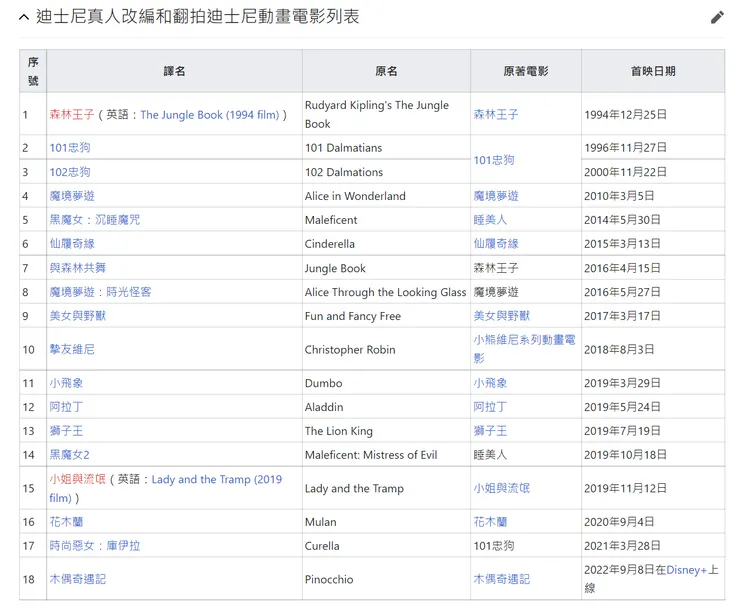Screen dimensions: 740x611
Task: Open The Jungle Book (1994 film) English link
Action: tap(210, 115)
